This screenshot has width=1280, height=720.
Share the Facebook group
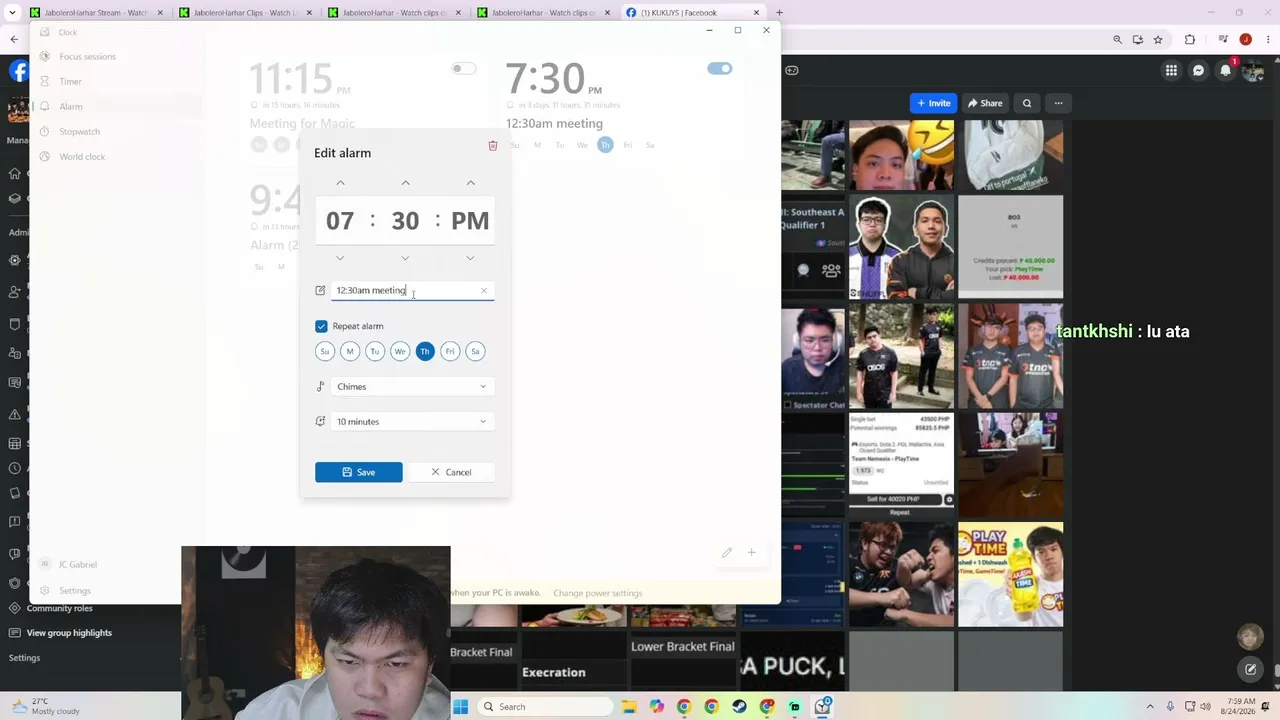[x=984, y=103]
